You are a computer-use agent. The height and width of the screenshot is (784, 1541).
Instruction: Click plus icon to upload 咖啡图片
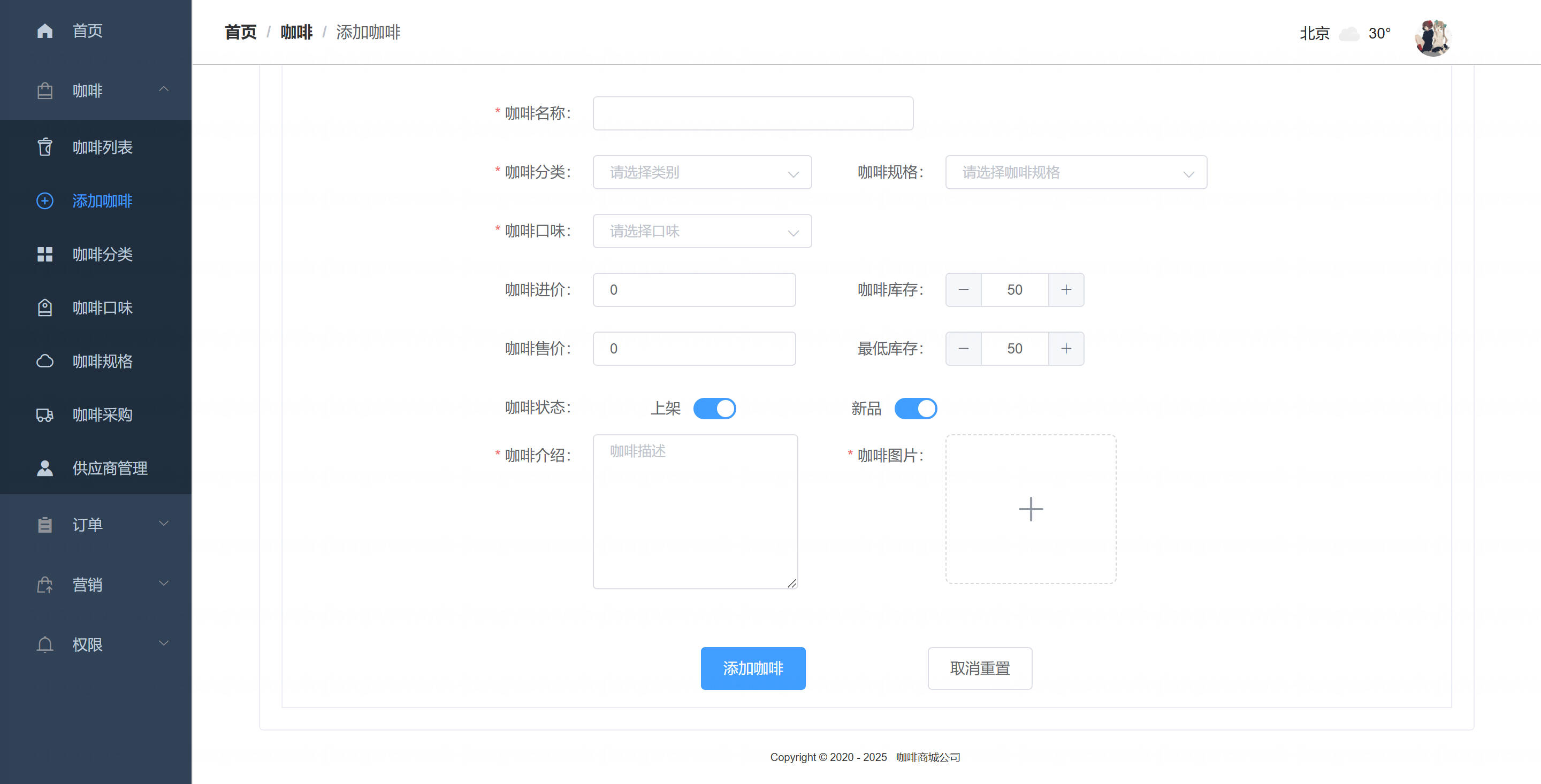1031,509
